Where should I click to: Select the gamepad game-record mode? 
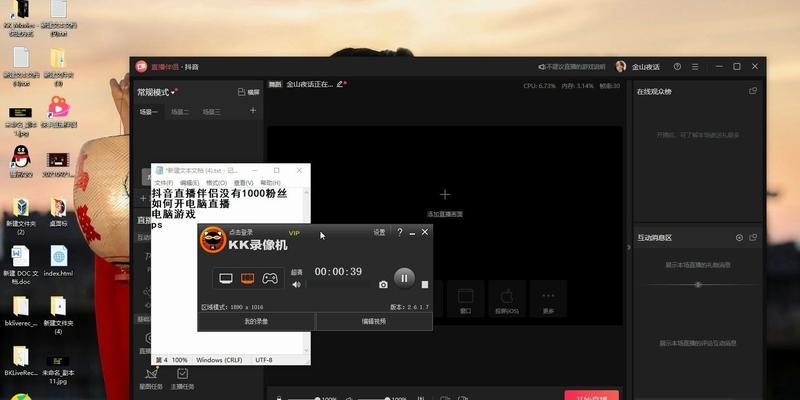coord(270,278)
